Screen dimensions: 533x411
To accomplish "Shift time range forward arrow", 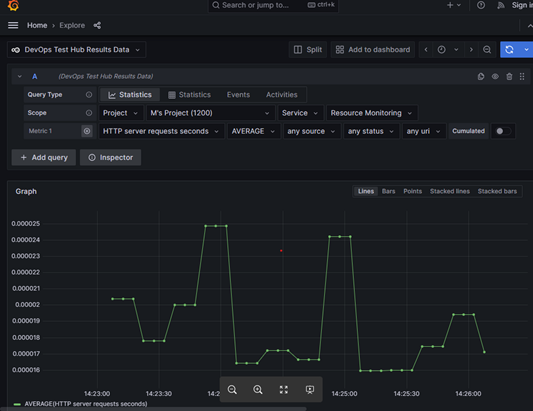I will pos(471,50).
